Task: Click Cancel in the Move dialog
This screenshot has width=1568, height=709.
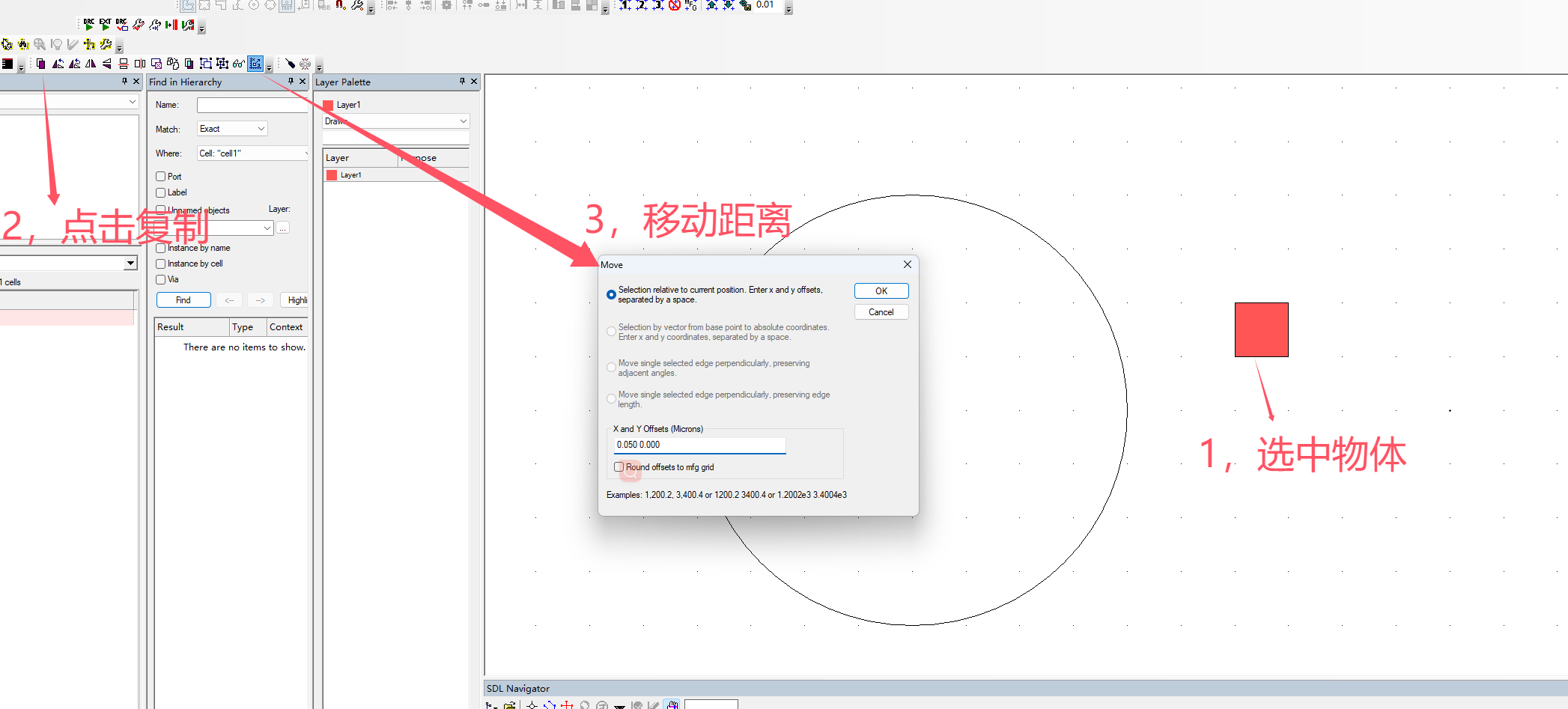Action: click(881, 312)
